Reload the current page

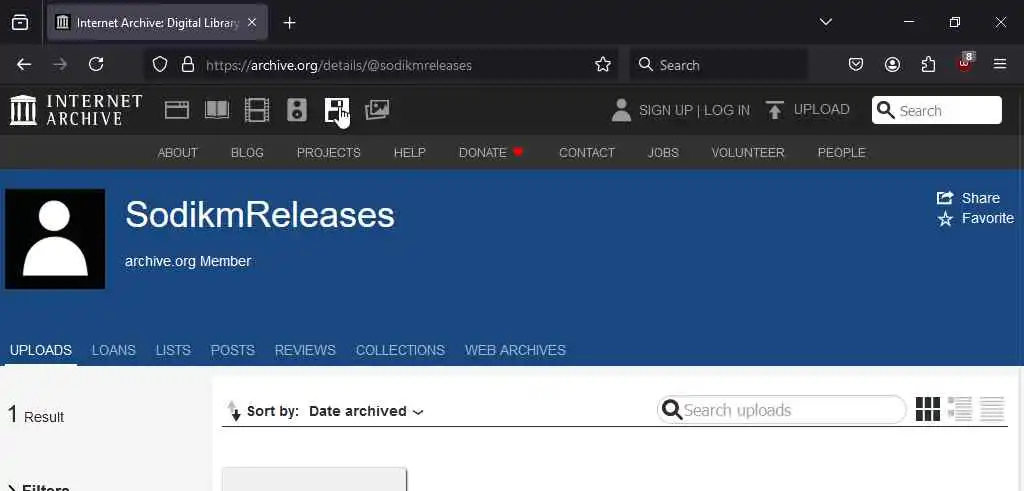tap(96, 64)
